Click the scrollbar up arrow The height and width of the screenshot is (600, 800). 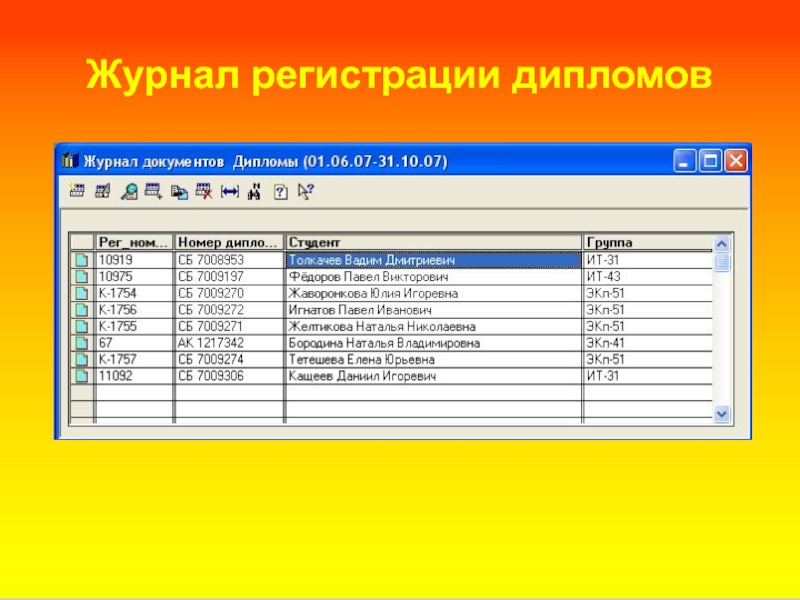(x=721, y=244)
